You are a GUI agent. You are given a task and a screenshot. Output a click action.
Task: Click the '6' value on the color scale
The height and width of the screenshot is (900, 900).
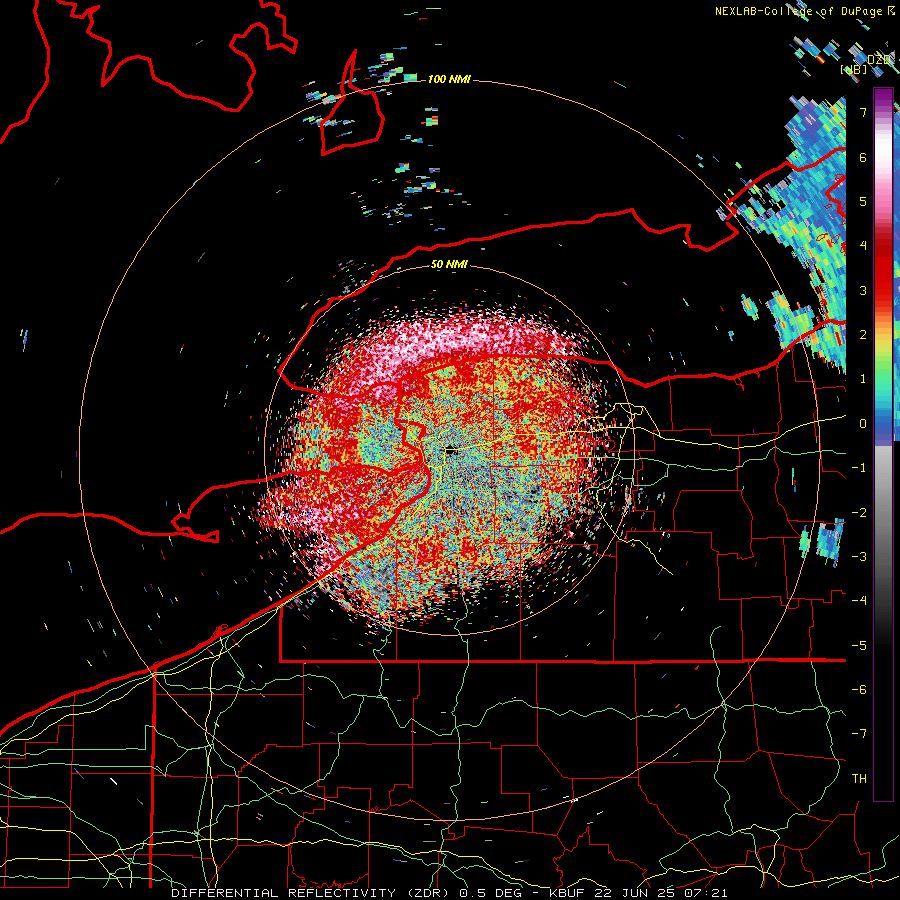863,157
